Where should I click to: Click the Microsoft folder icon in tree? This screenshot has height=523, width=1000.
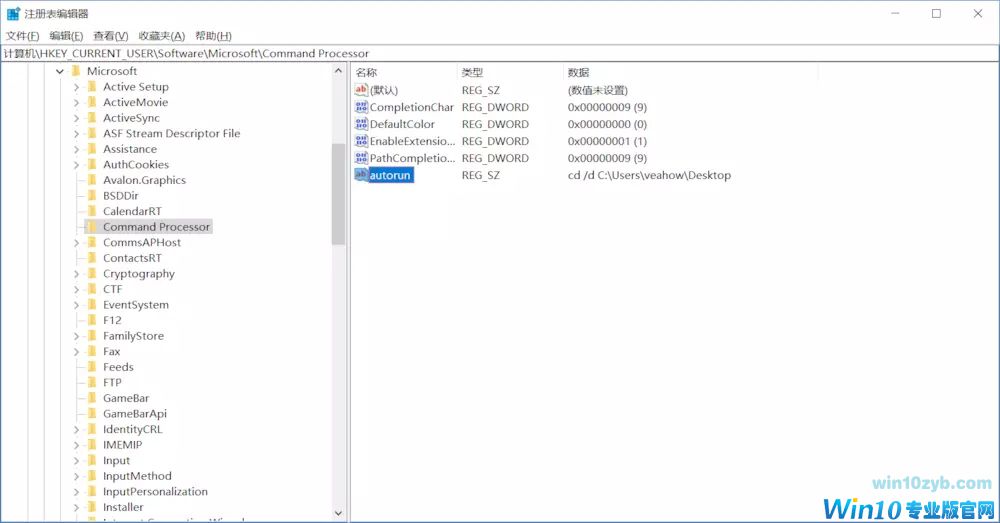coord(76,71)
